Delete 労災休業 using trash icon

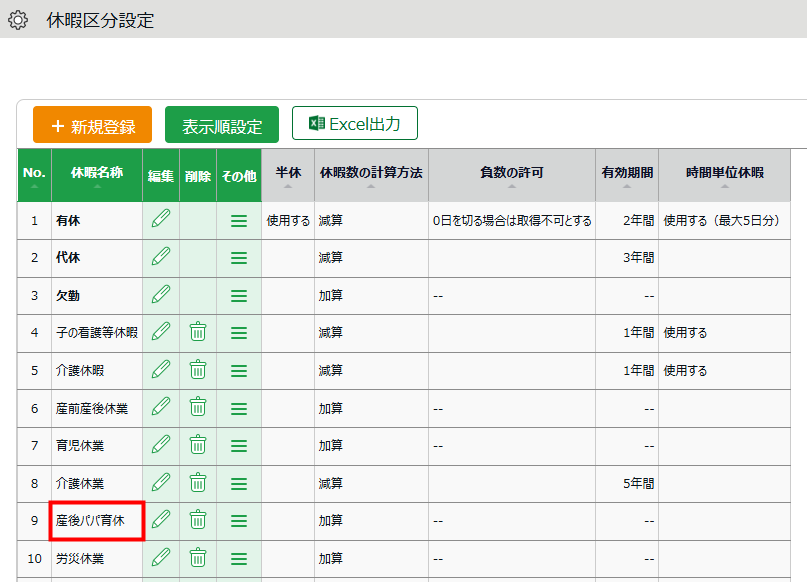click(198, 558)
